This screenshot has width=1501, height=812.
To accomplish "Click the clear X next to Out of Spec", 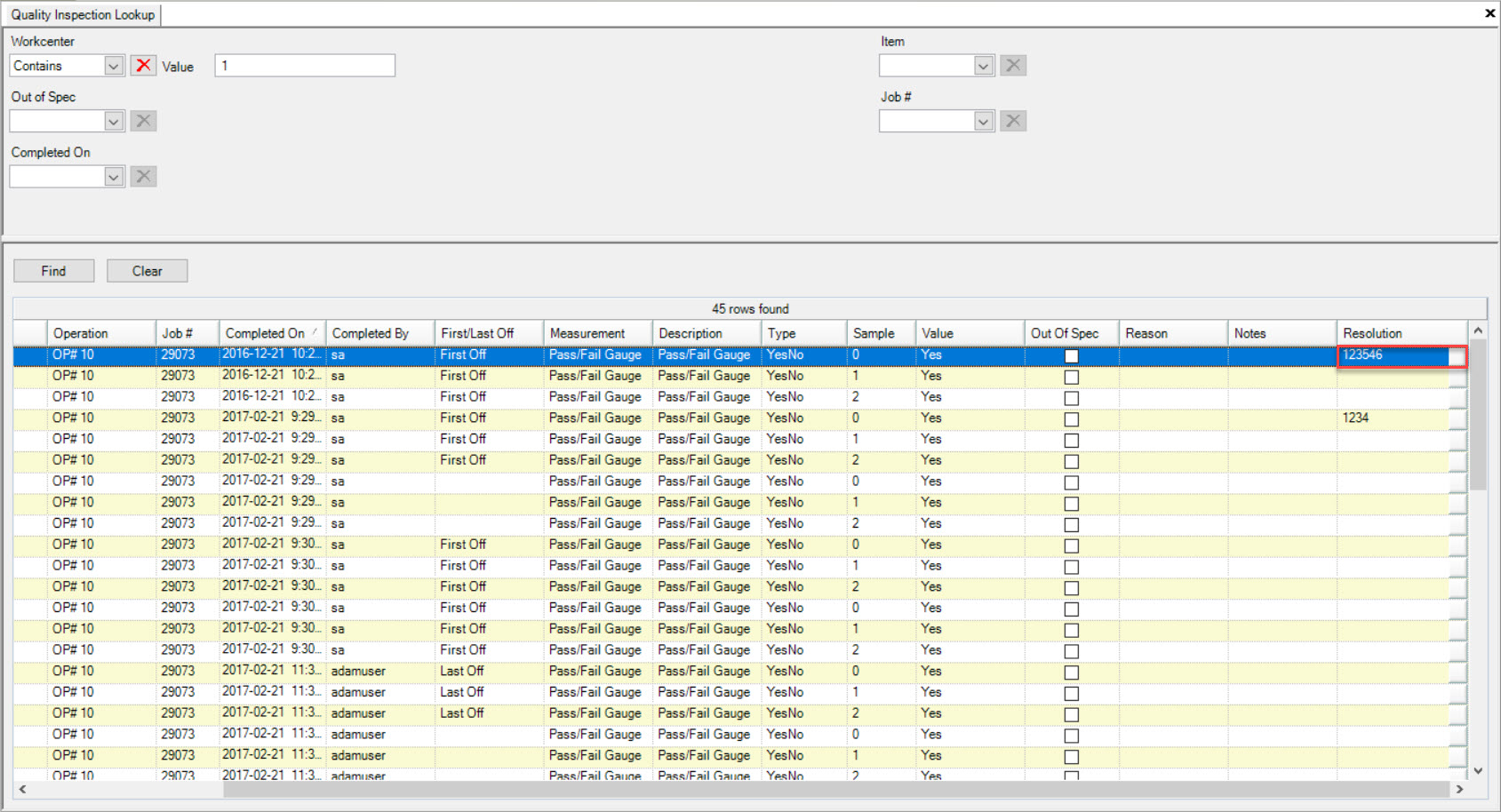I will click(143, 121).
